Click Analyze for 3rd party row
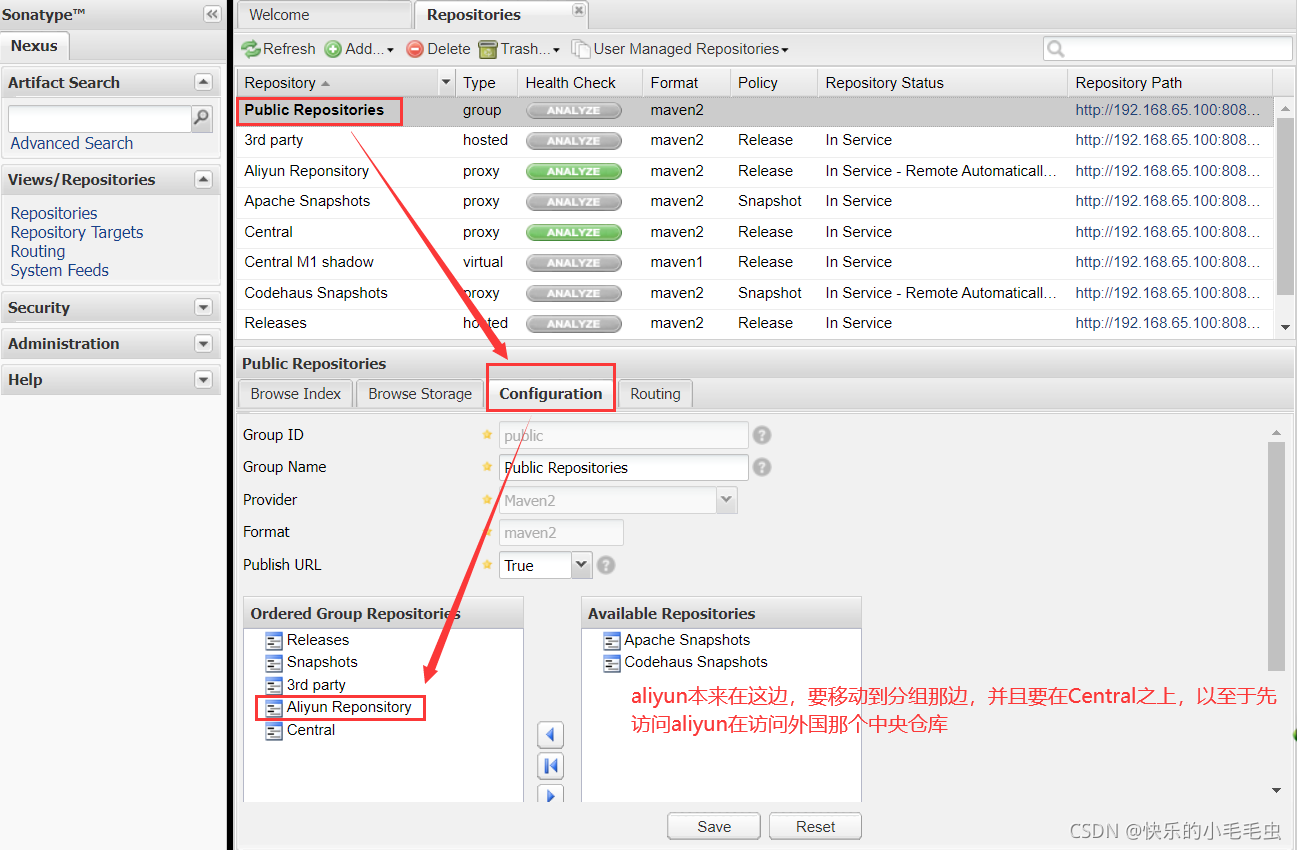1297x850 pixels. pos(574,141)
